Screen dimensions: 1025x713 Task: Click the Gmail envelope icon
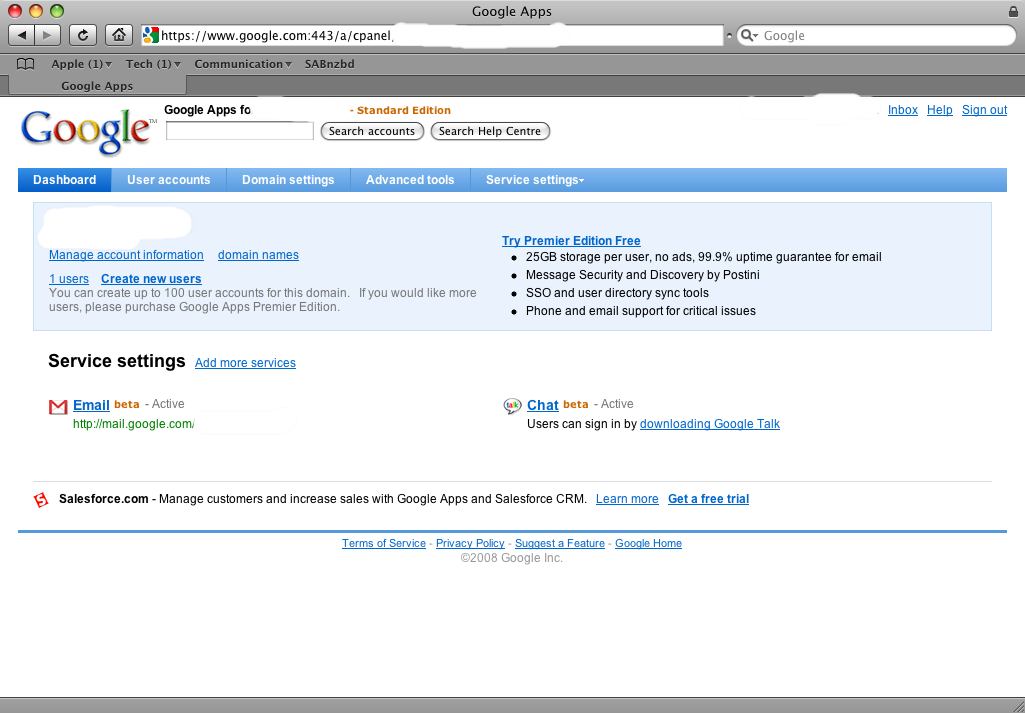[x=58, y=406]
